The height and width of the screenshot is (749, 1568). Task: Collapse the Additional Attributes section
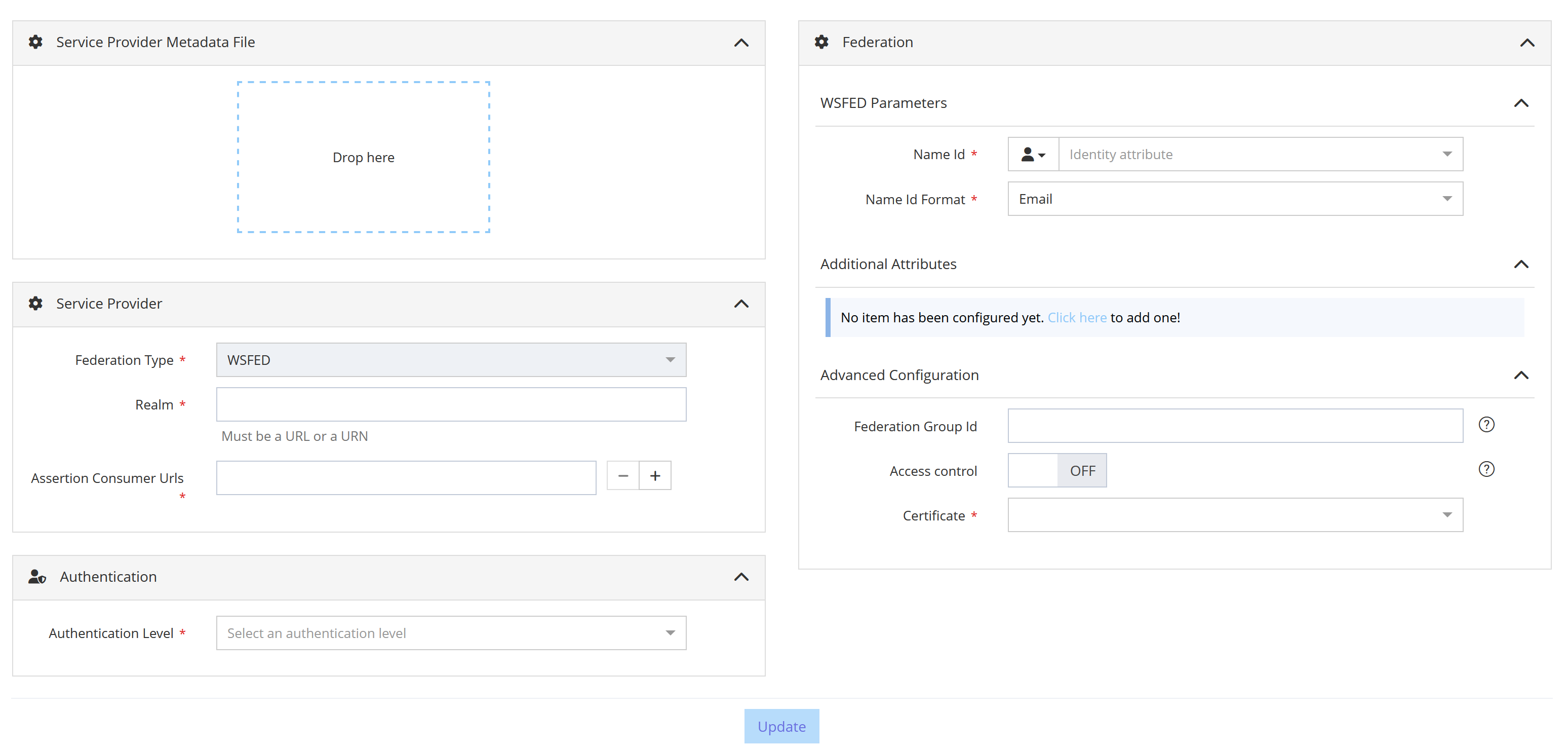pos(1520,265)
